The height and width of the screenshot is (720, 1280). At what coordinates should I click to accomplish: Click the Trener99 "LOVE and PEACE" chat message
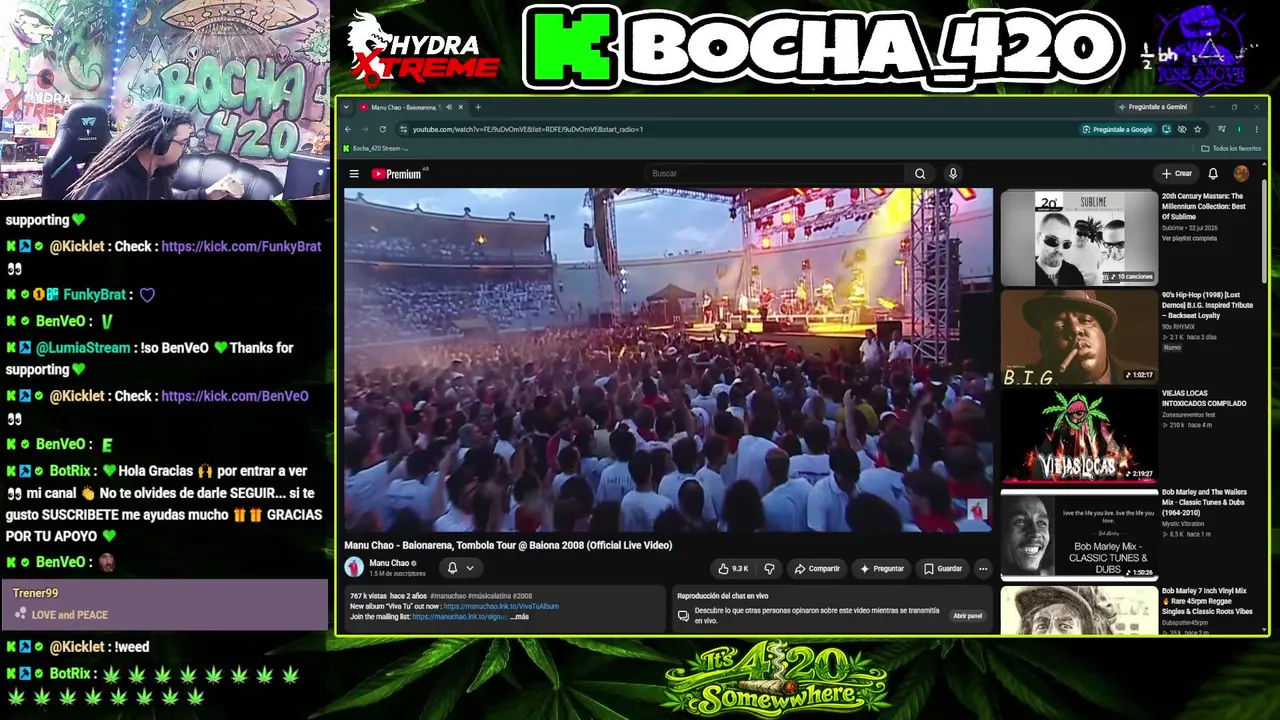click(164, 604)
